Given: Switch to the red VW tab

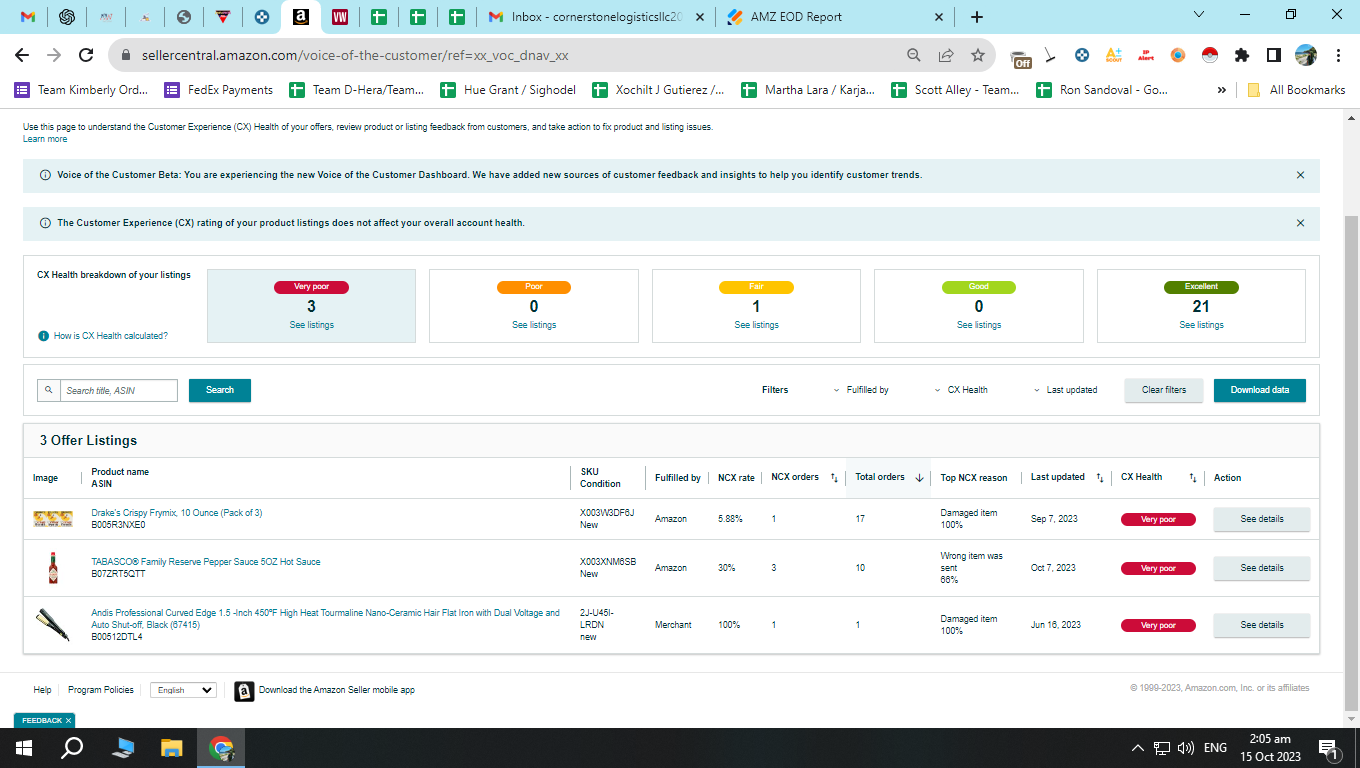Looking at the screenshot, I should click(x=340, y=17).
